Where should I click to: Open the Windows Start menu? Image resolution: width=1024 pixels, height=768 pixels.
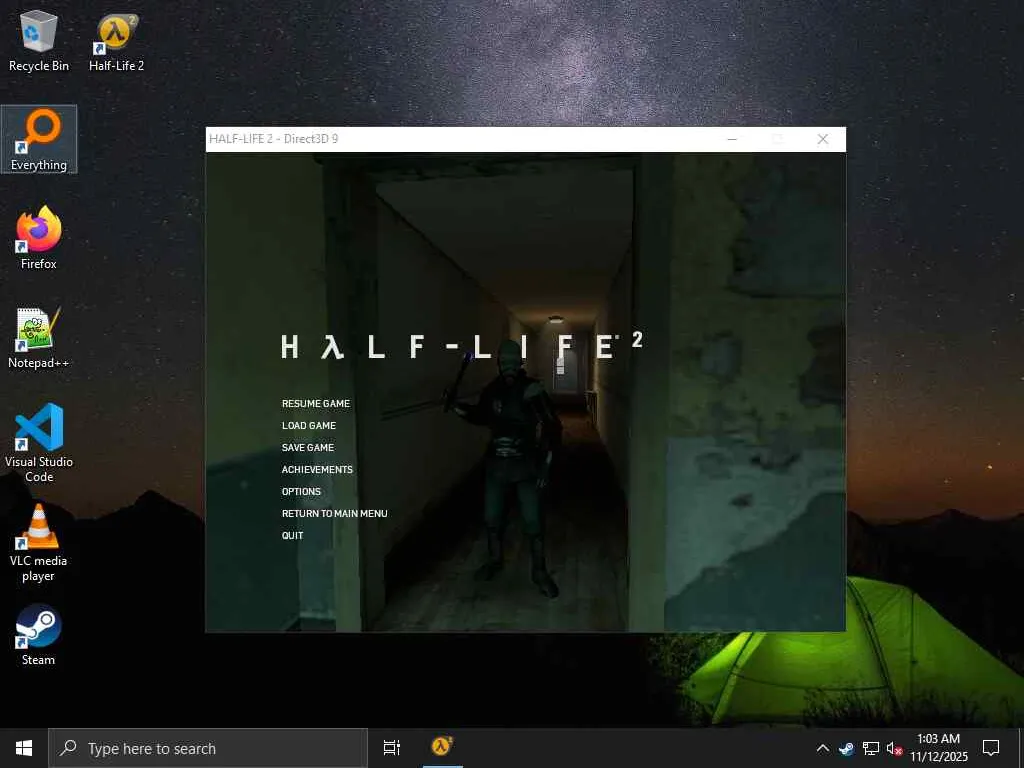click(24, 748)
